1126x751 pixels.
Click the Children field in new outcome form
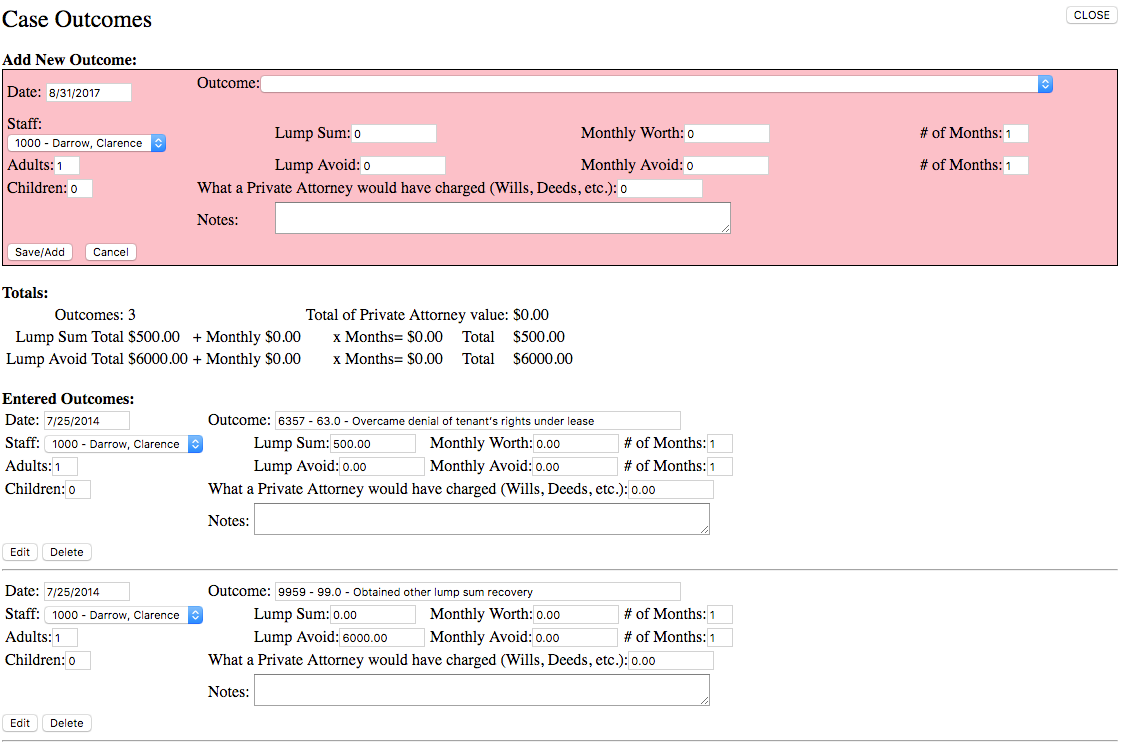[x=80, y=189]
